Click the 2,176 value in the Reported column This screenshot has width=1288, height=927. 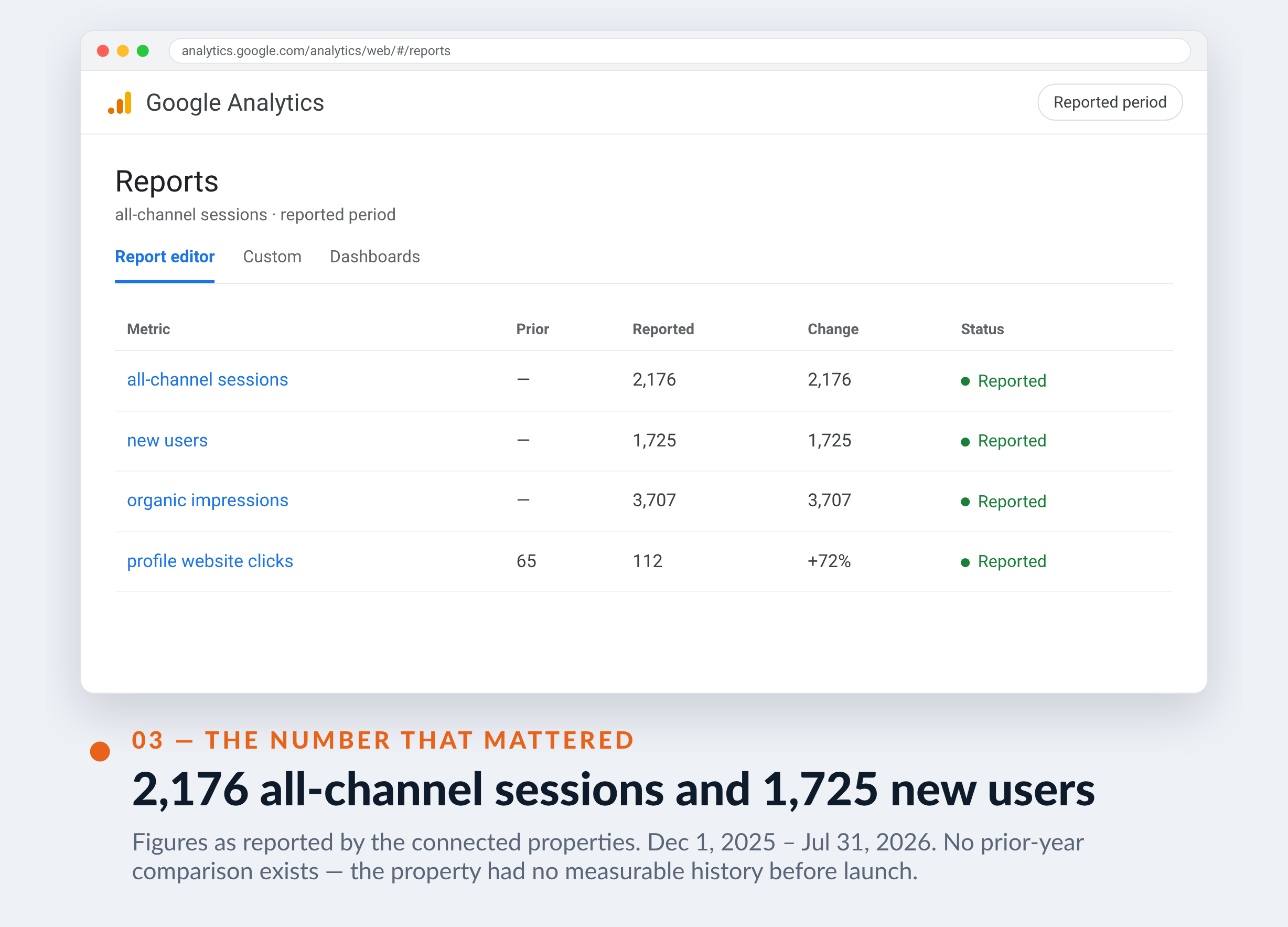(654, 379)
